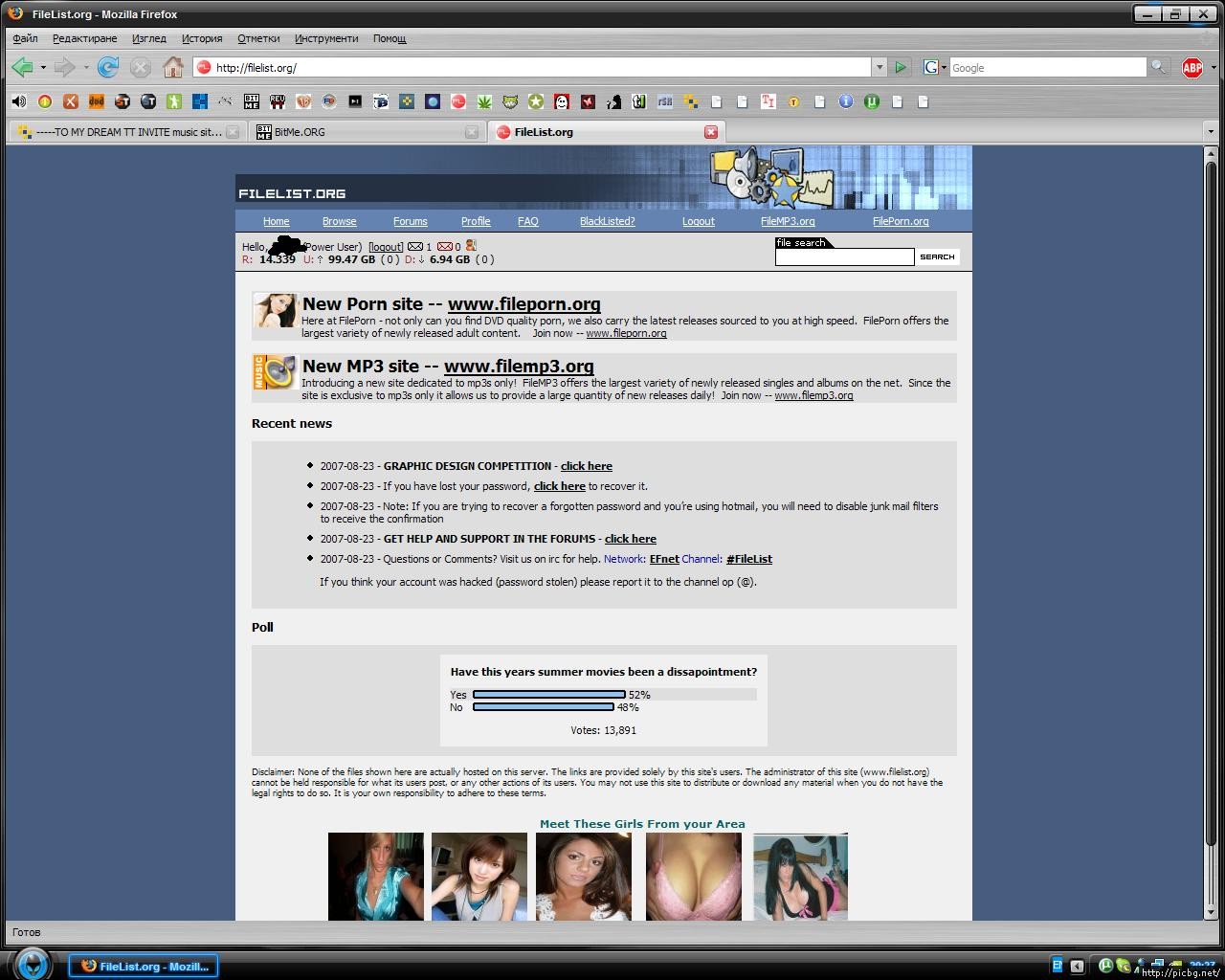The image size is (1225, 980).
Task: Click the Browse link in site navigation
Action: point(339,221)
